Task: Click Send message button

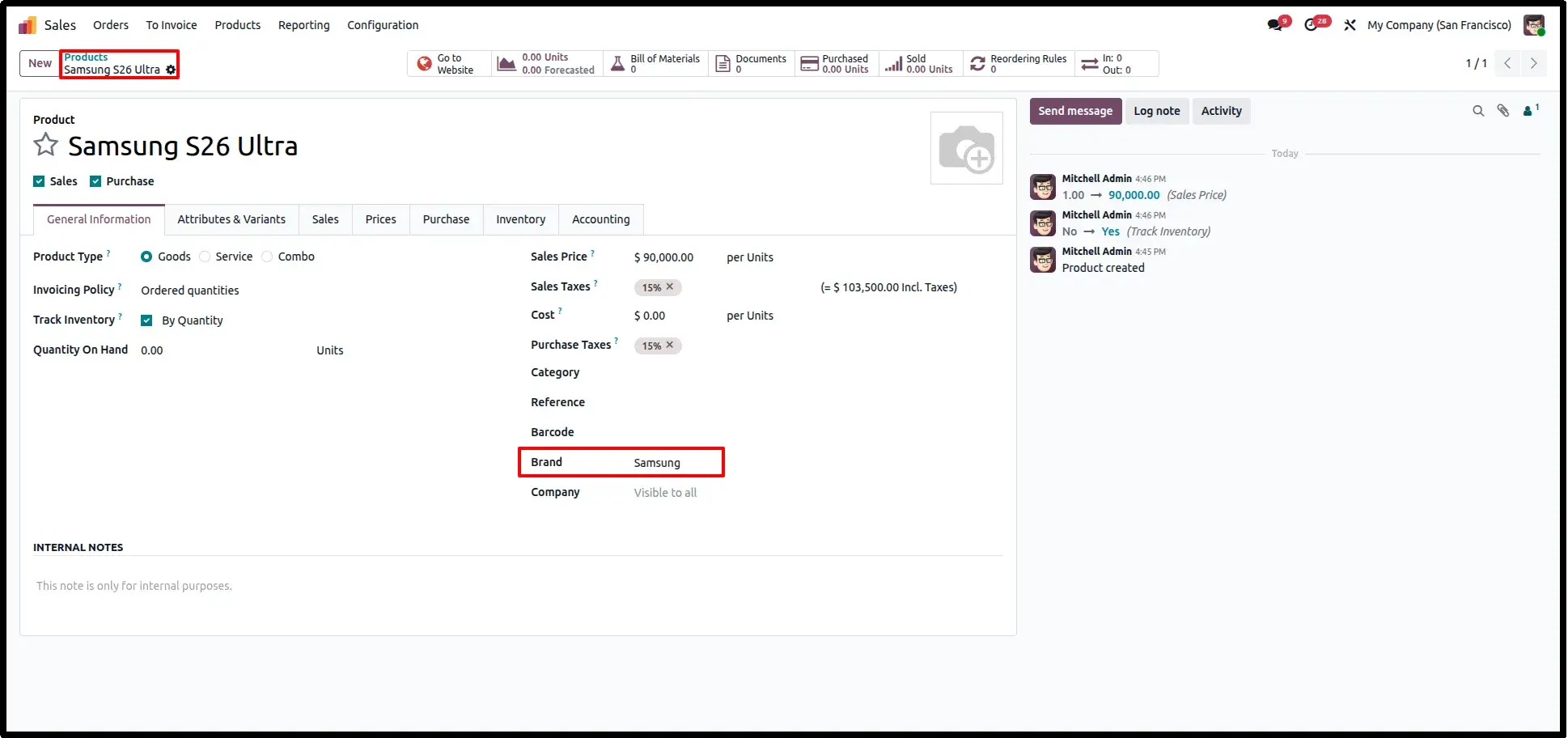Action: [1075, 111]
